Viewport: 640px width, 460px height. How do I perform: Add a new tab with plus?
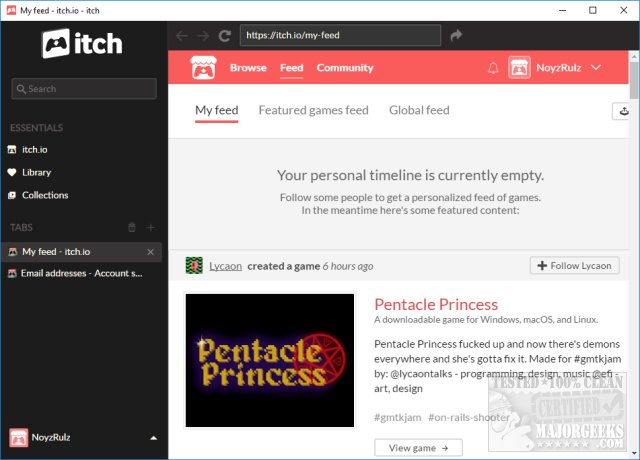(x=151, y=228)
